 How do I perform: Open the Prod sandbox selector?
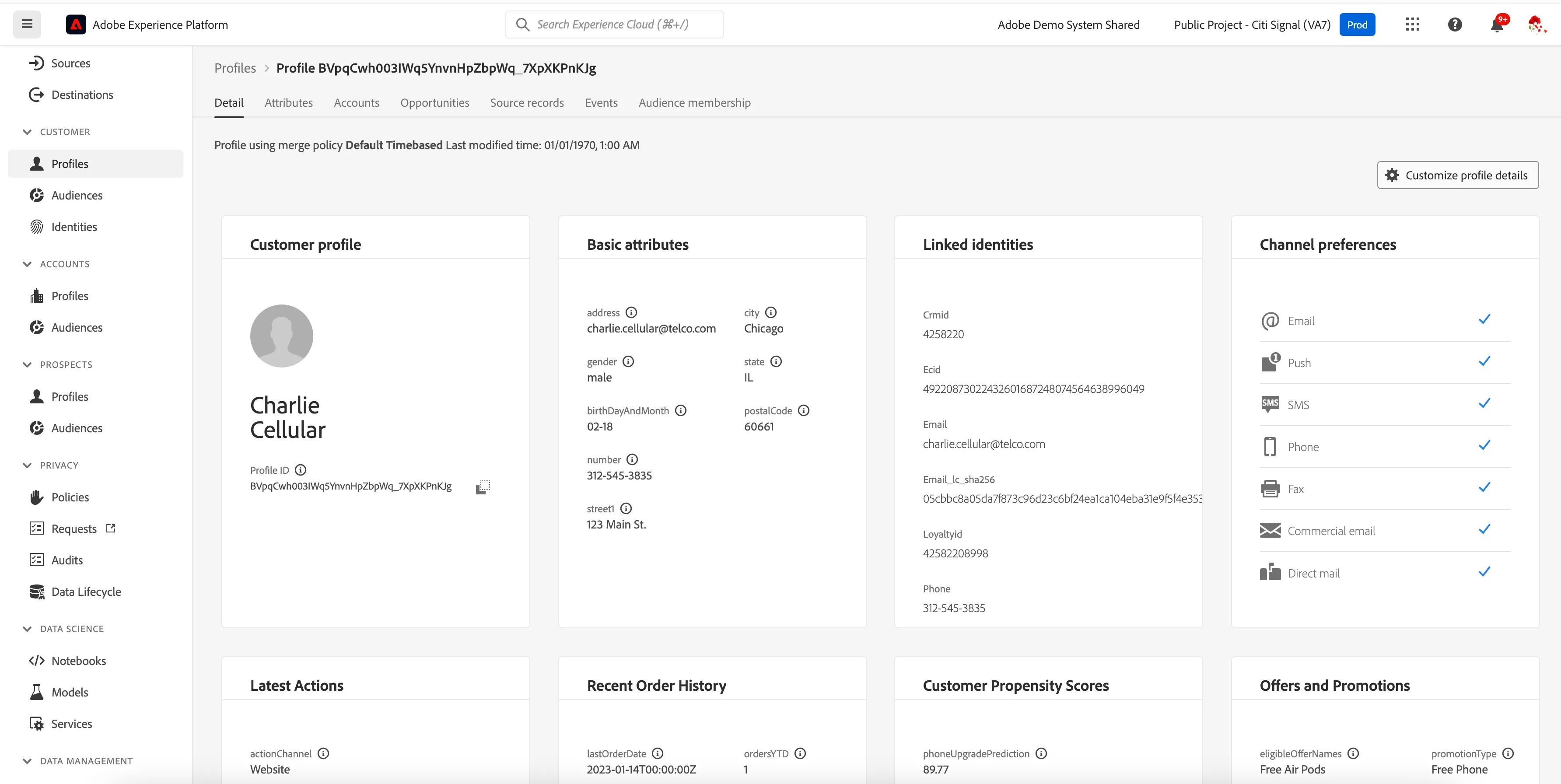(x=1357, y=25)
